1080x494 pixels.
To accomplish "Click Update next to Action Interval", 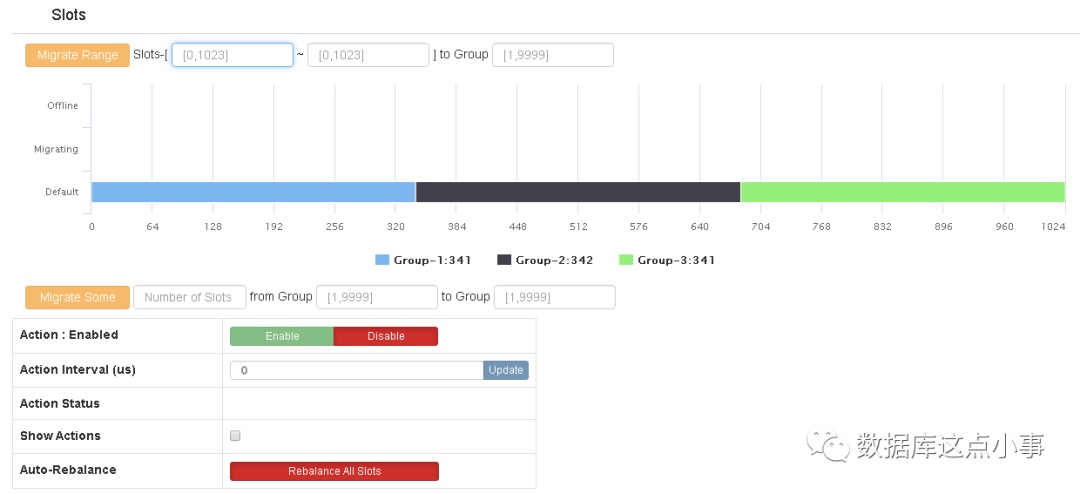I will coord(506,370).
